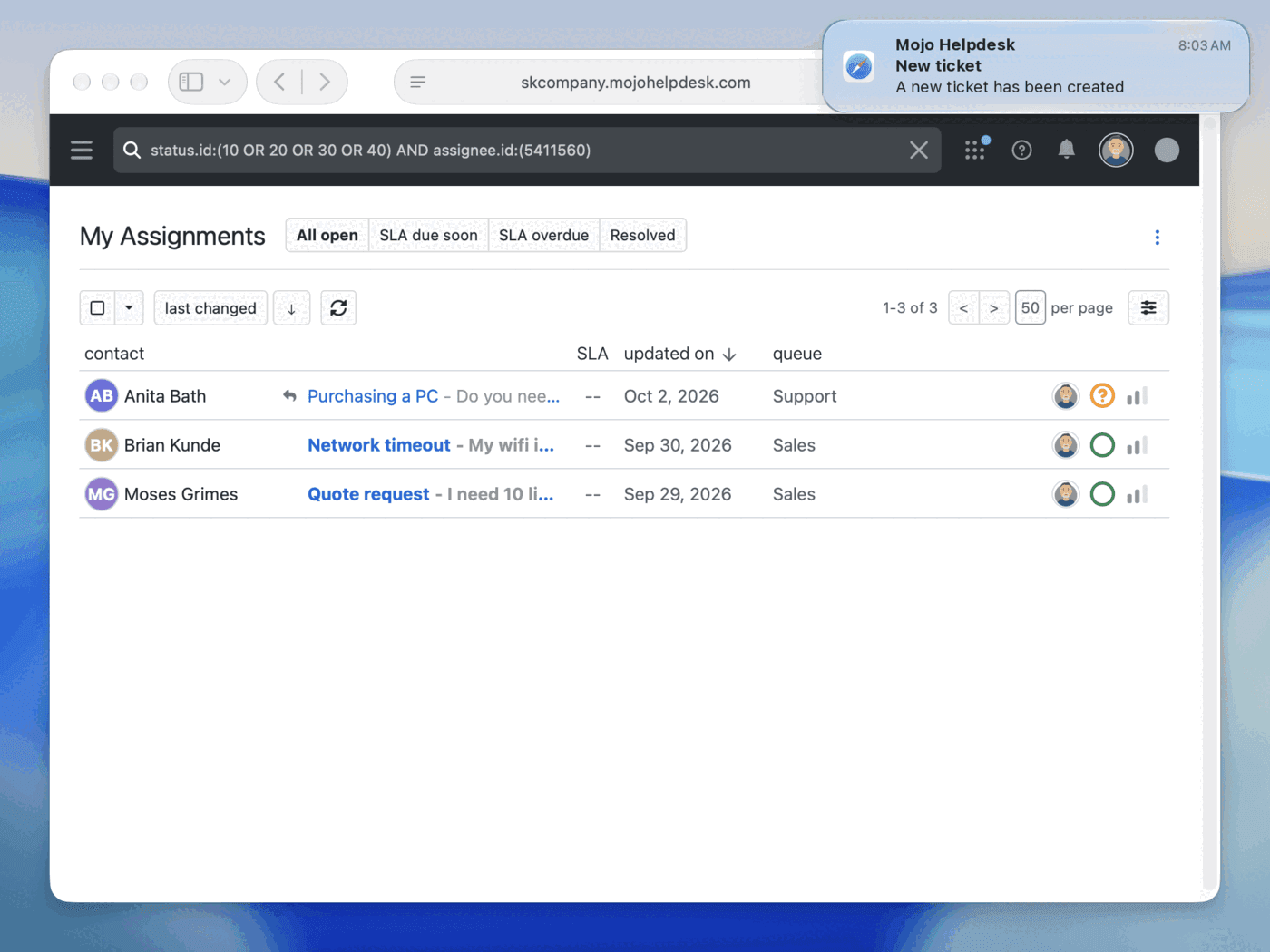The height and width of the screenshot is (952, 1270).
Task: Open the apps grid launcher
Action: tap(976, 150)
